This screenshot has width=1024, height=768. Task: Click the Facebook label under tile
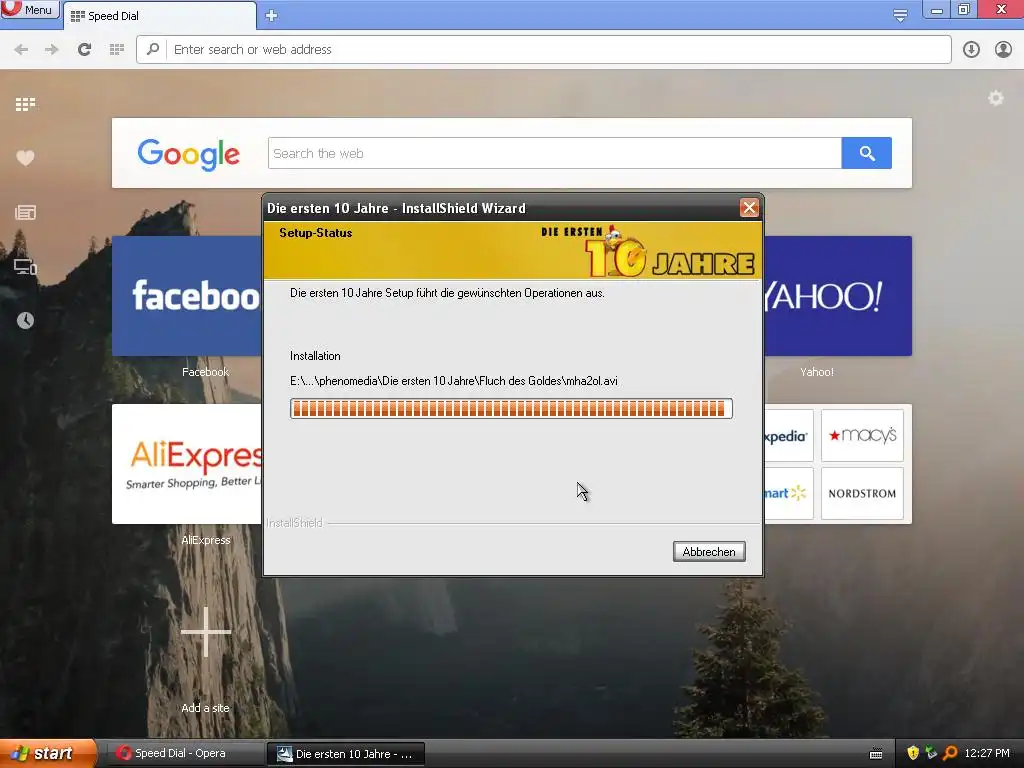[x=205, y=372]
